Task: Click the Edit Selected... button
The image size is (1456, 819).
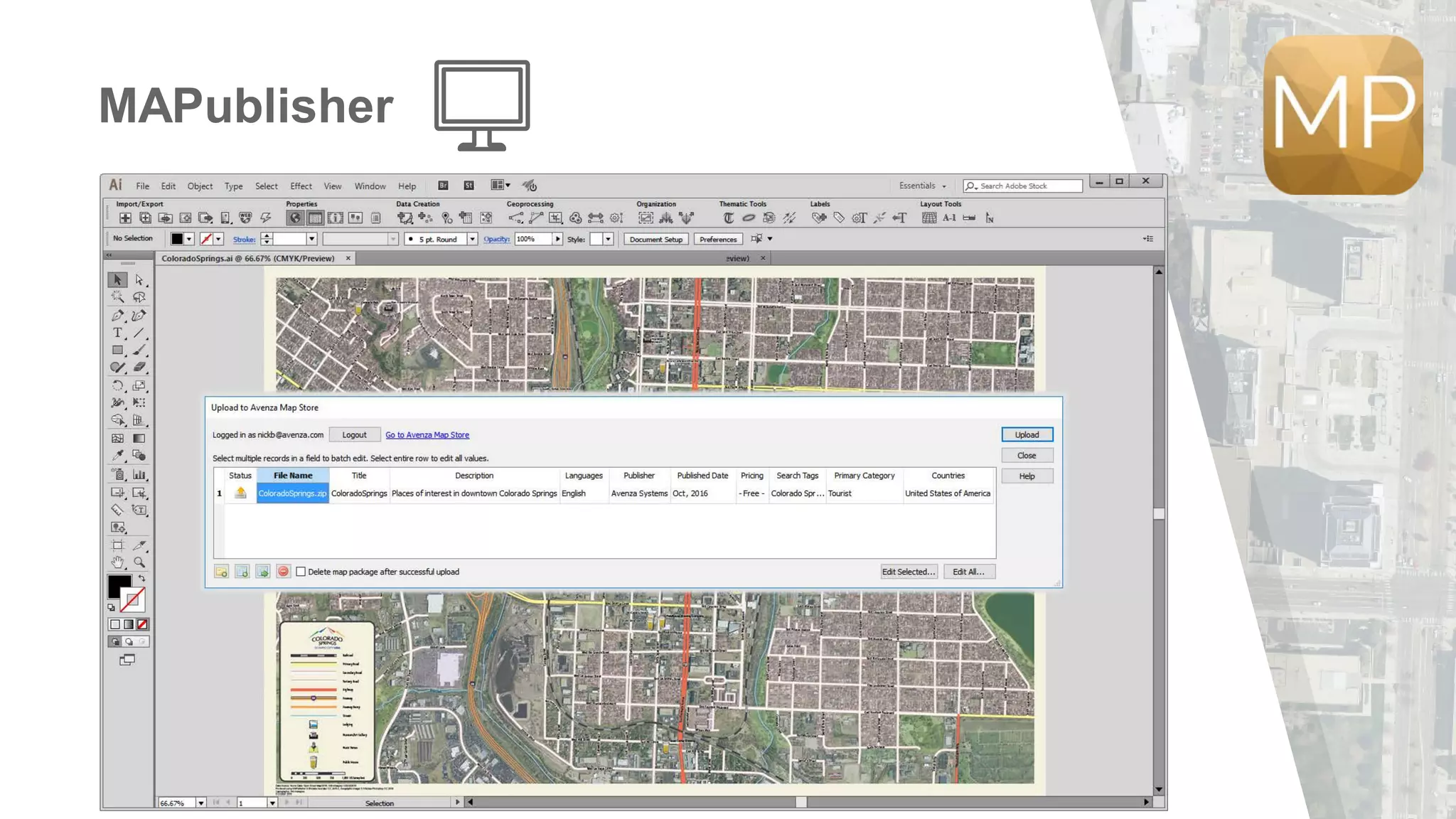Action: (909, 572)
